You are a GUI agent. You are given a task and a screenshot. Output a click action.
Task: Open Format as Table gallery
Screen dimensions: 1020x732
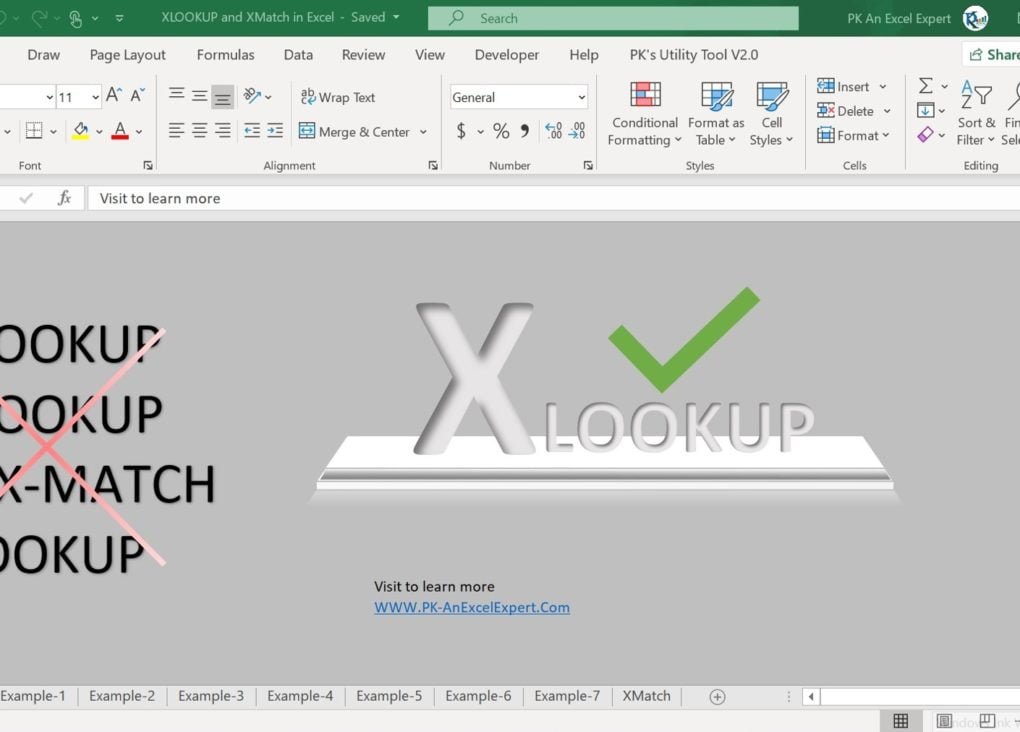(x=716, y=114)
